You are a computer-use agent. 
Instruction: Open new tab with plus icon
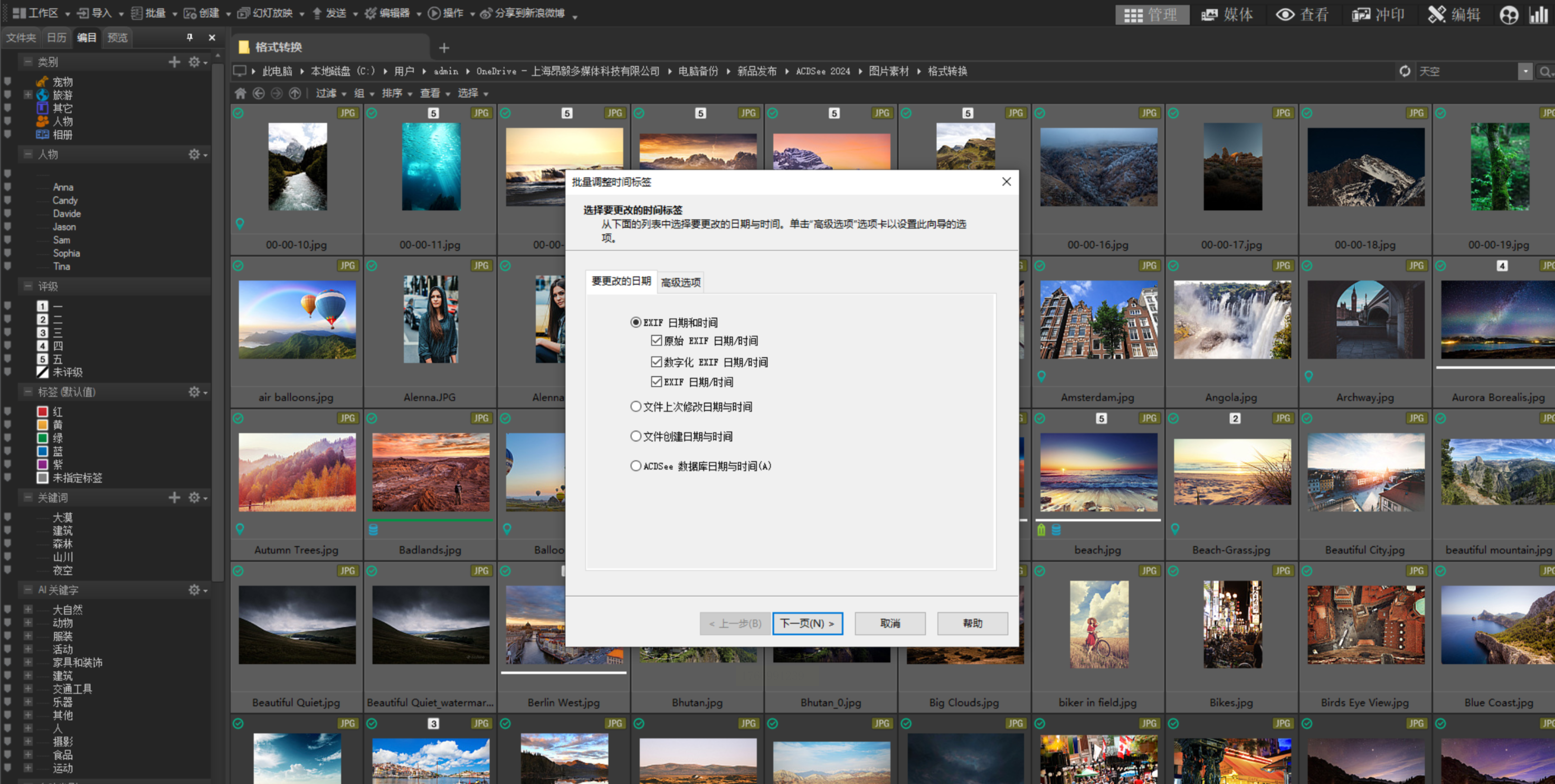[444, 47]
